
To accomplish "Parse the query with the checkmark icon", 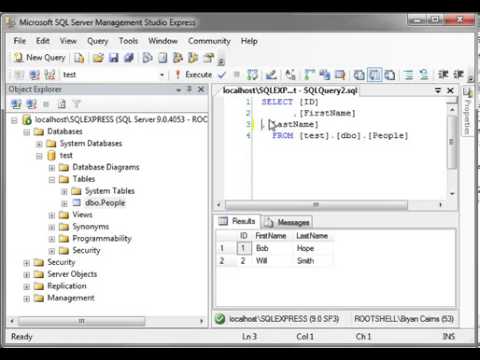I will [x=222, y=75].
